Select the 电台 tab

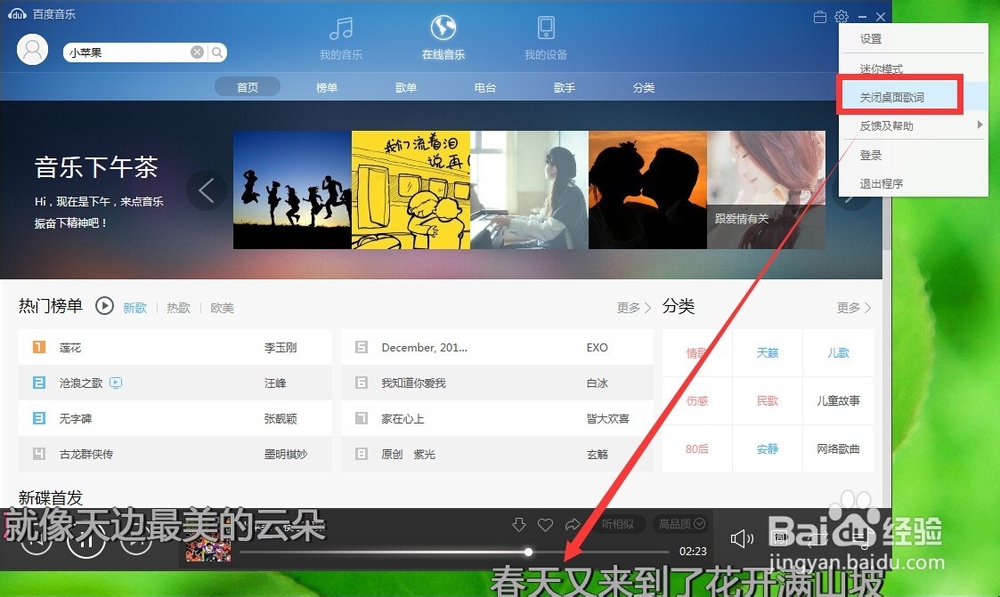coord(485,87)
